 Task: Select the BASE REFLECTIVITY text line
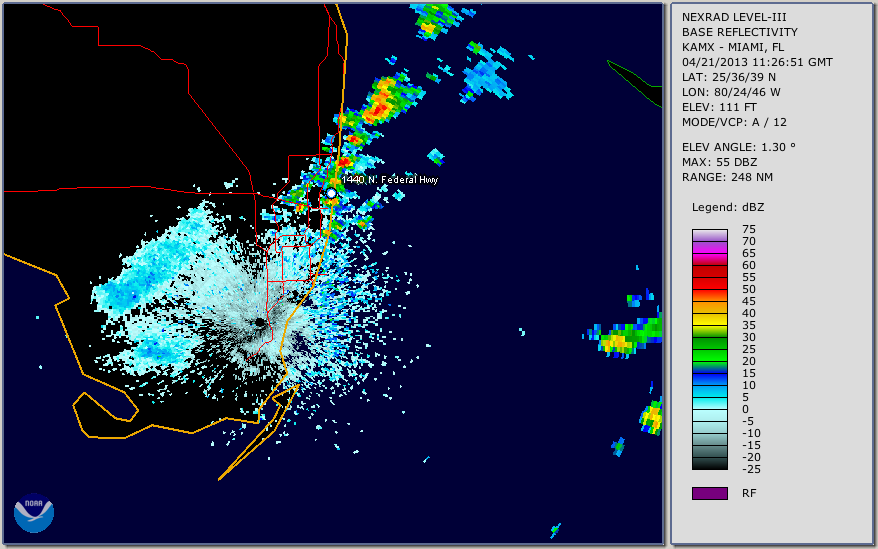pyautogui.click(x=740, y=32)
